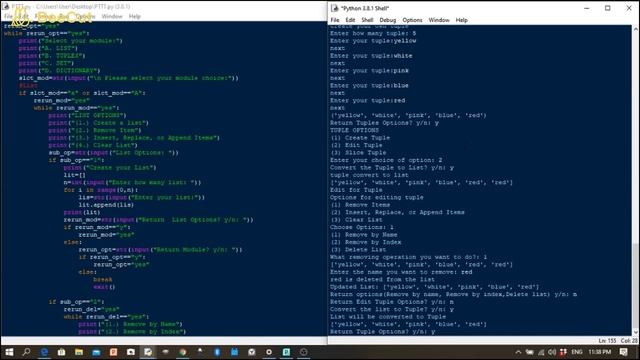
Task: Click 'break' keyword in editor code
Action: [x=103, y=280]
